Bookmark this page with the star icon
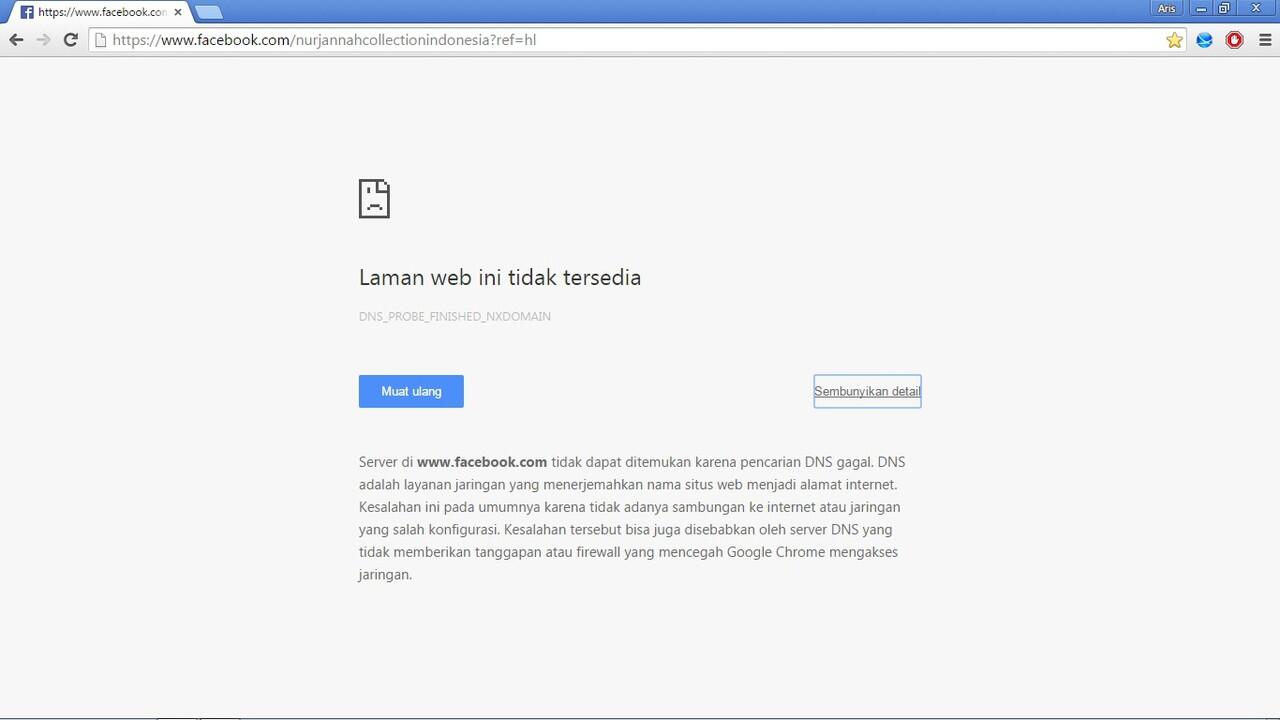 click(x=1174, y=40)
